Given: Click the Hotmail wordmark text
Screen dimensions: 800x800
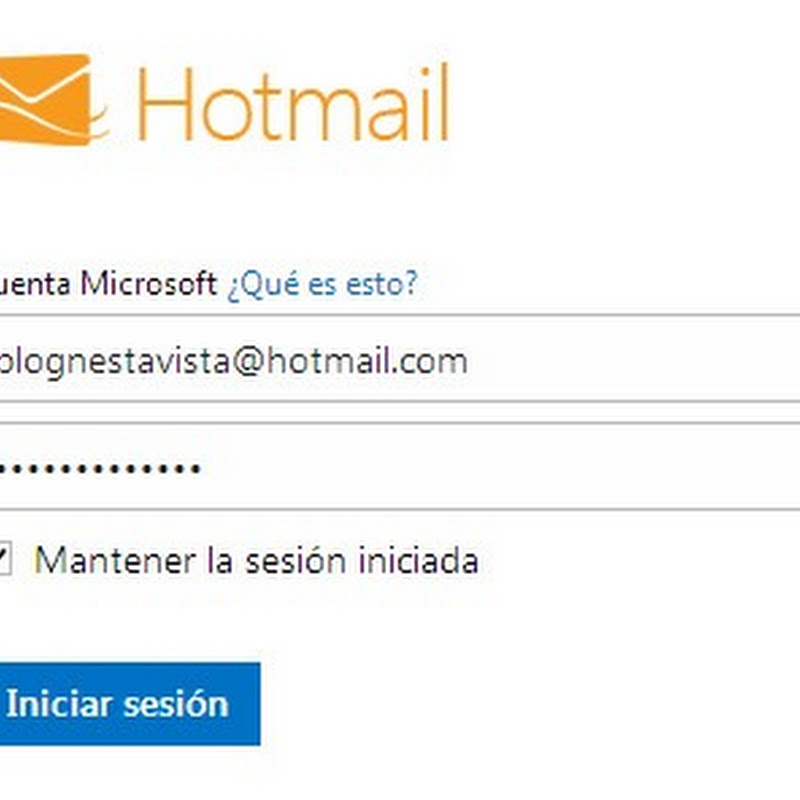Looking at the screenshot, I should coord(292,104).
